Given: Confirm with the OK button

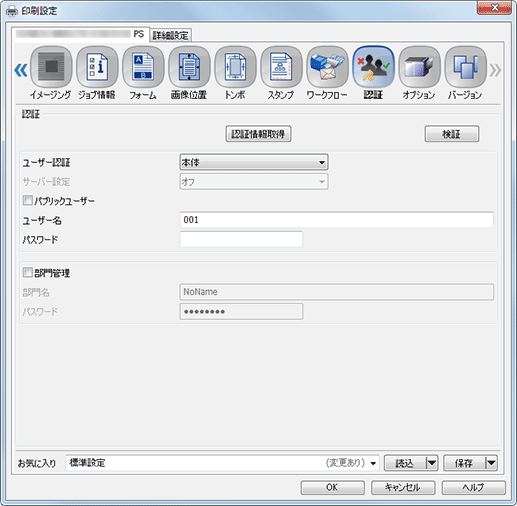Looking at the screenshot, I should 332,487.
